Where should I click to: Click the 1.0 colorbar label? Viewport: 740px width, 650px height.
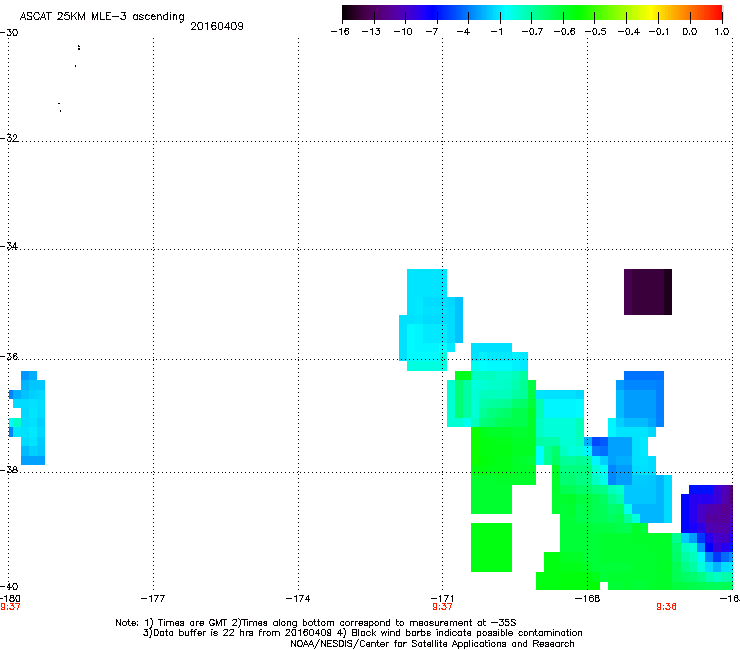[722, 32]
